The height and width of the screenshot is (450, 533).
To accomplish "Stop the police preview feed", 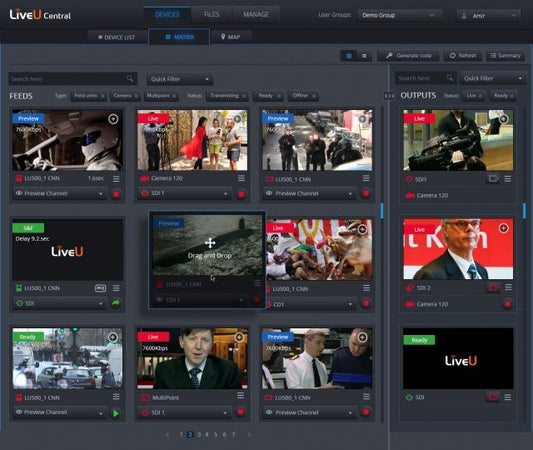I will [366, 193].
